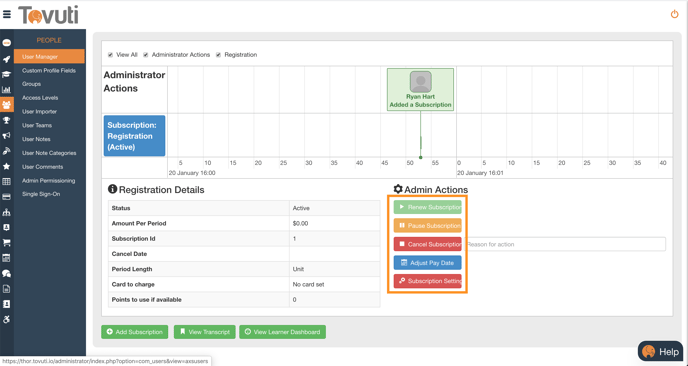Click the Ryan Hart avatar thumbnail
Image resolution: width=688 pixels, height=366 pixels.
tap(420, 82)
